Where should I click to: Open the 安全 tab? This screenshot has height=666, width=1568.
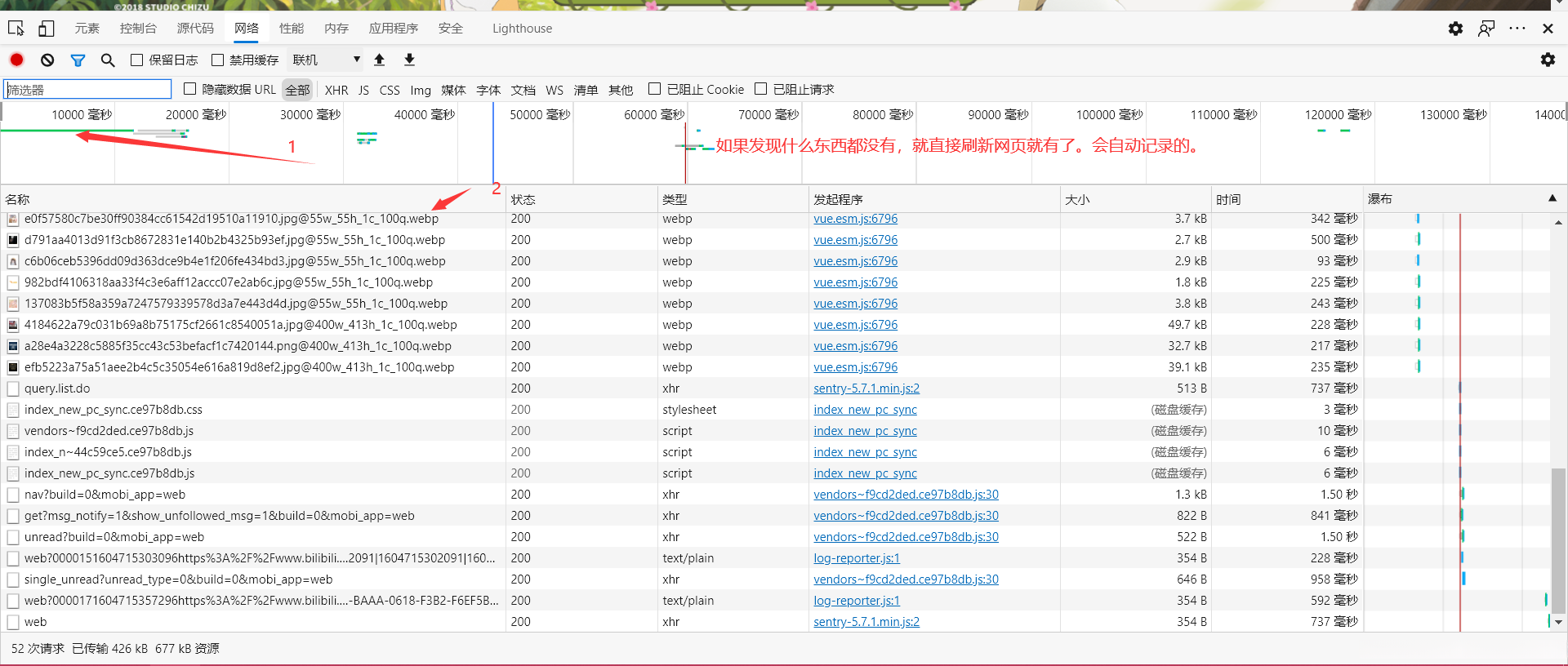pyautogui.click(x=451, y=29)
